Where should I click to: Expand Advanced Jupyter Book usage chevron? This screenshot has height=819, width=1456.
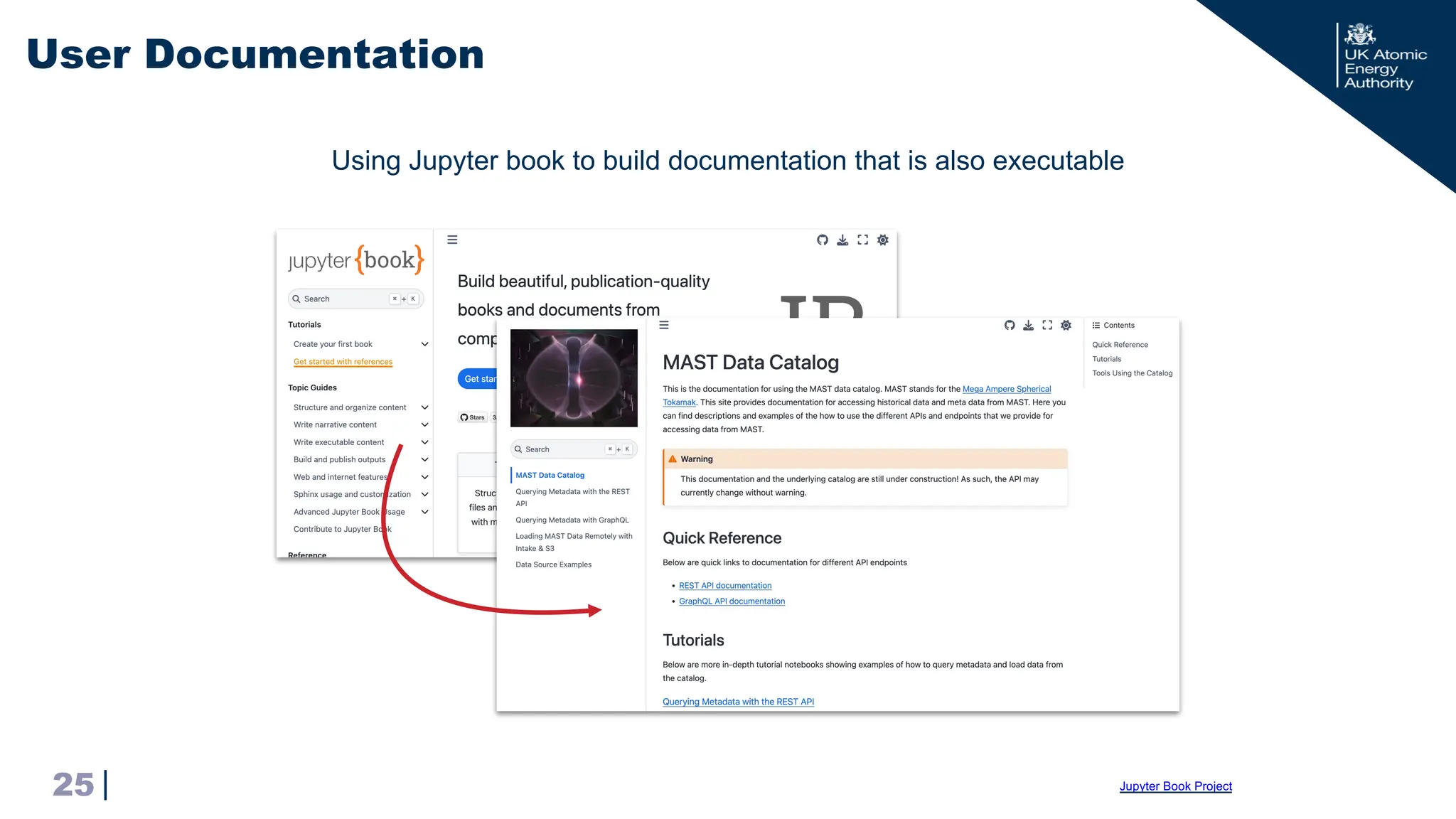(x=424, y=512)
